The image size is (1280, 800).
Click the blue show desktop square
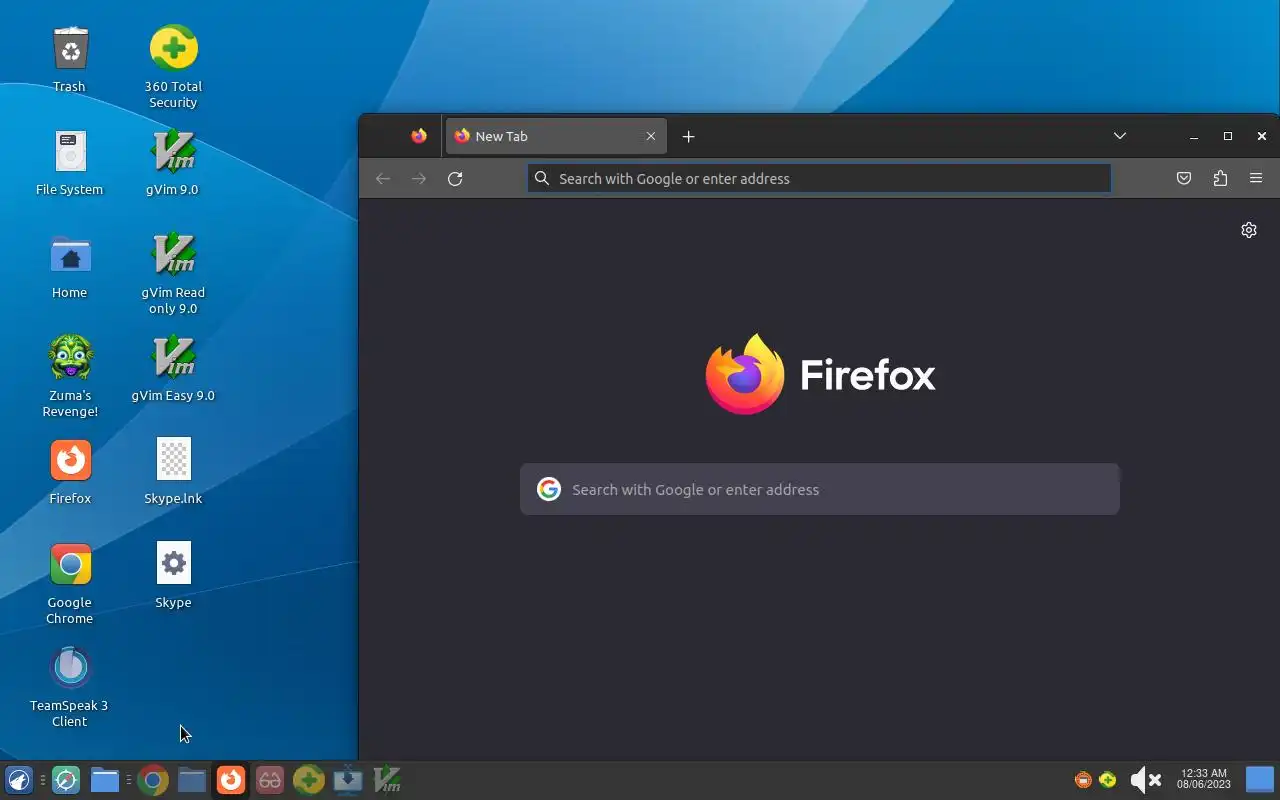coord(1260,779)
